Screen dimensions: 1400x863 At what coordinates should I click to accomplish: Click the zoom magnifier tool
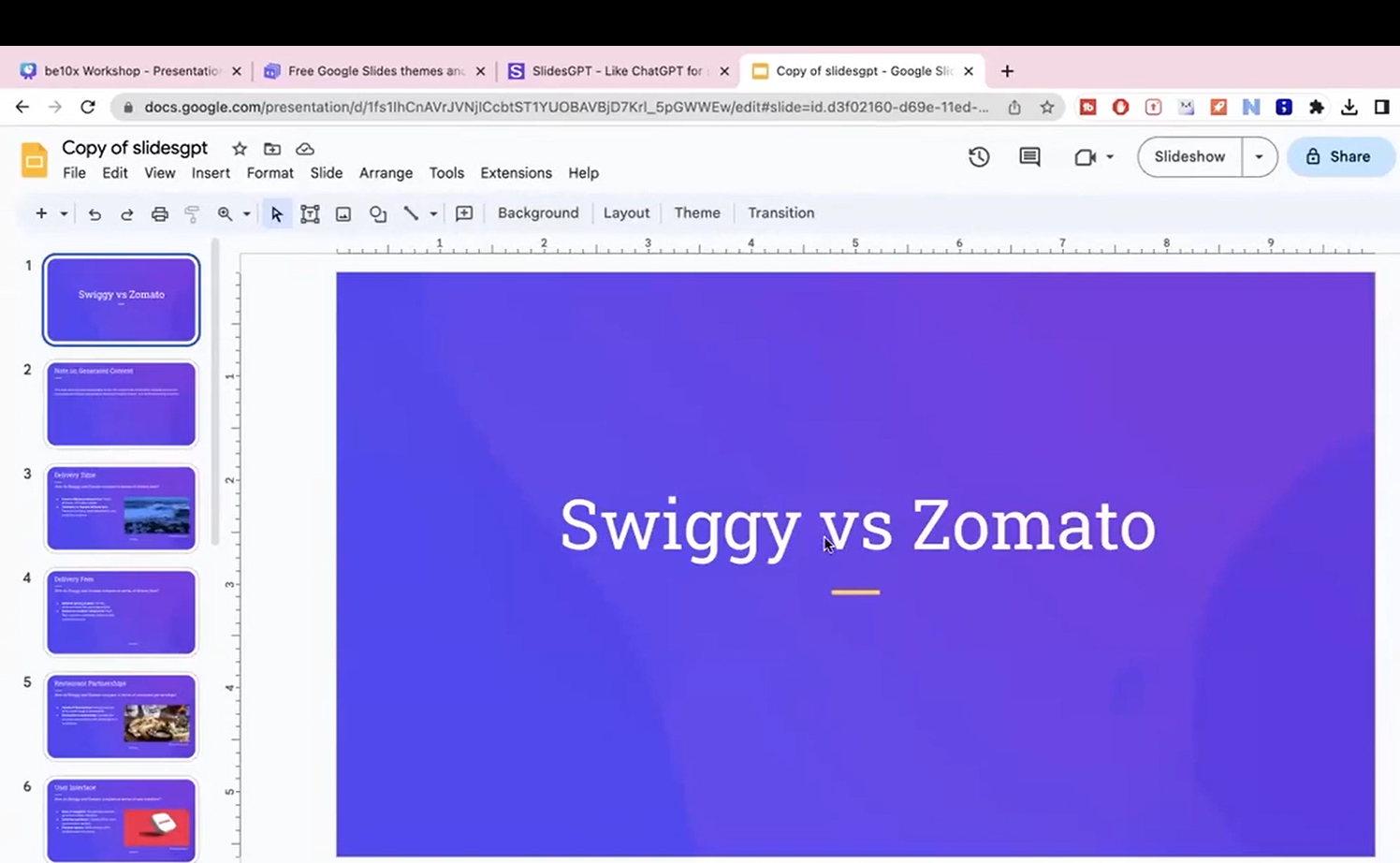(225, 213)
